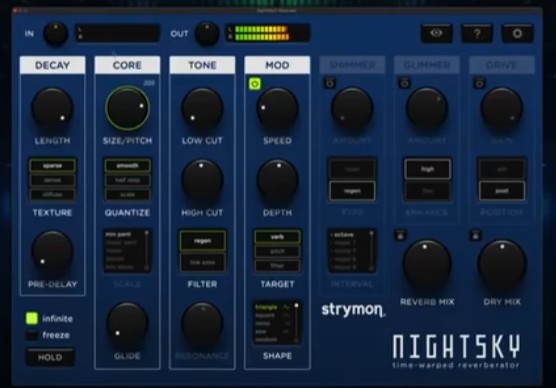
Task: Click the Scale list scrollbar
Action: [x=146, y=250]
